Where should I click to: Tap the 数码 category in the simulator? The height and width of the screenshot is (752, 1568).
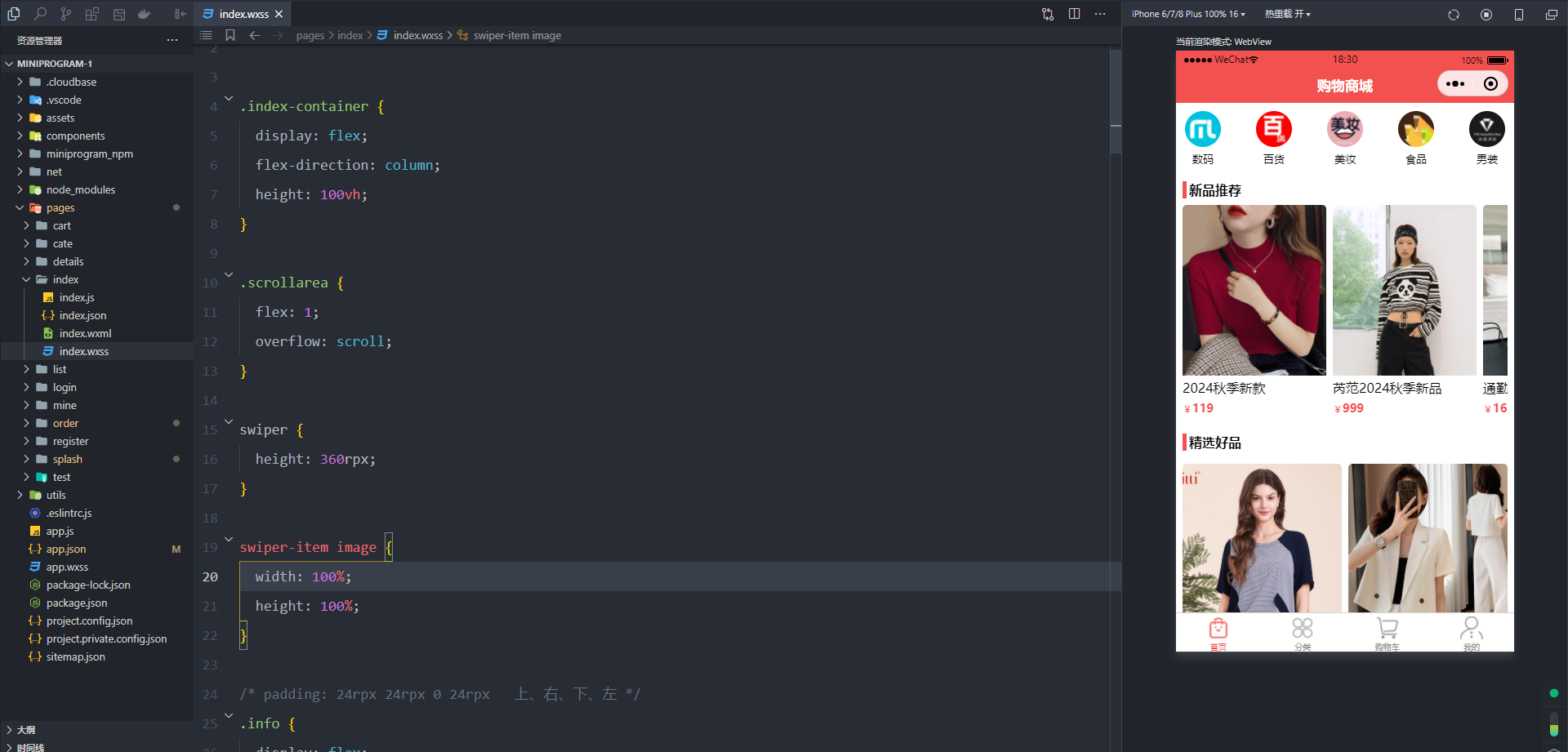pyautogui.click(x=1203, y=138)
